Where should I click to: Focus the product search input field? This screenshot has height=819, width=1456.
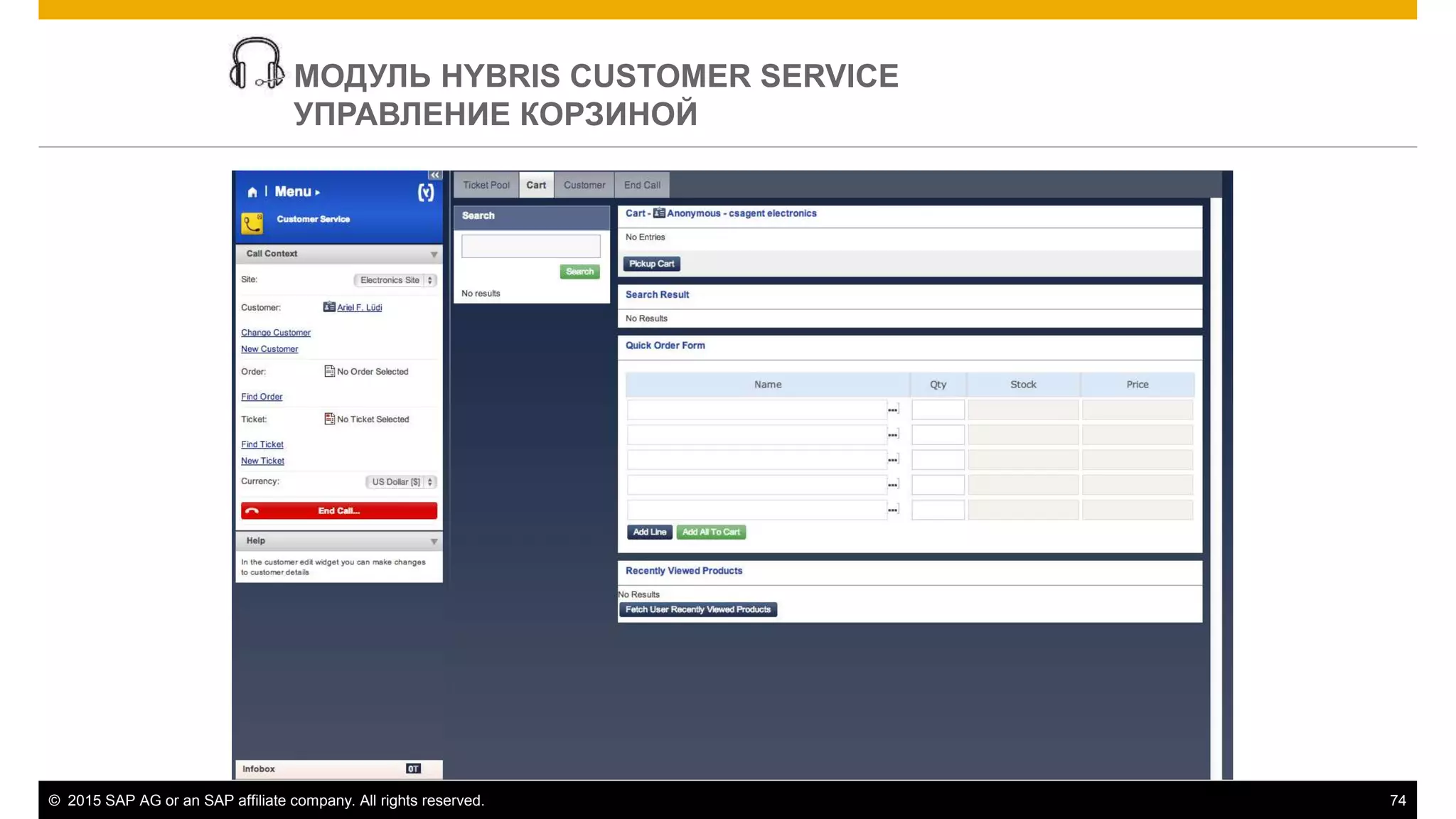[531, 246]
